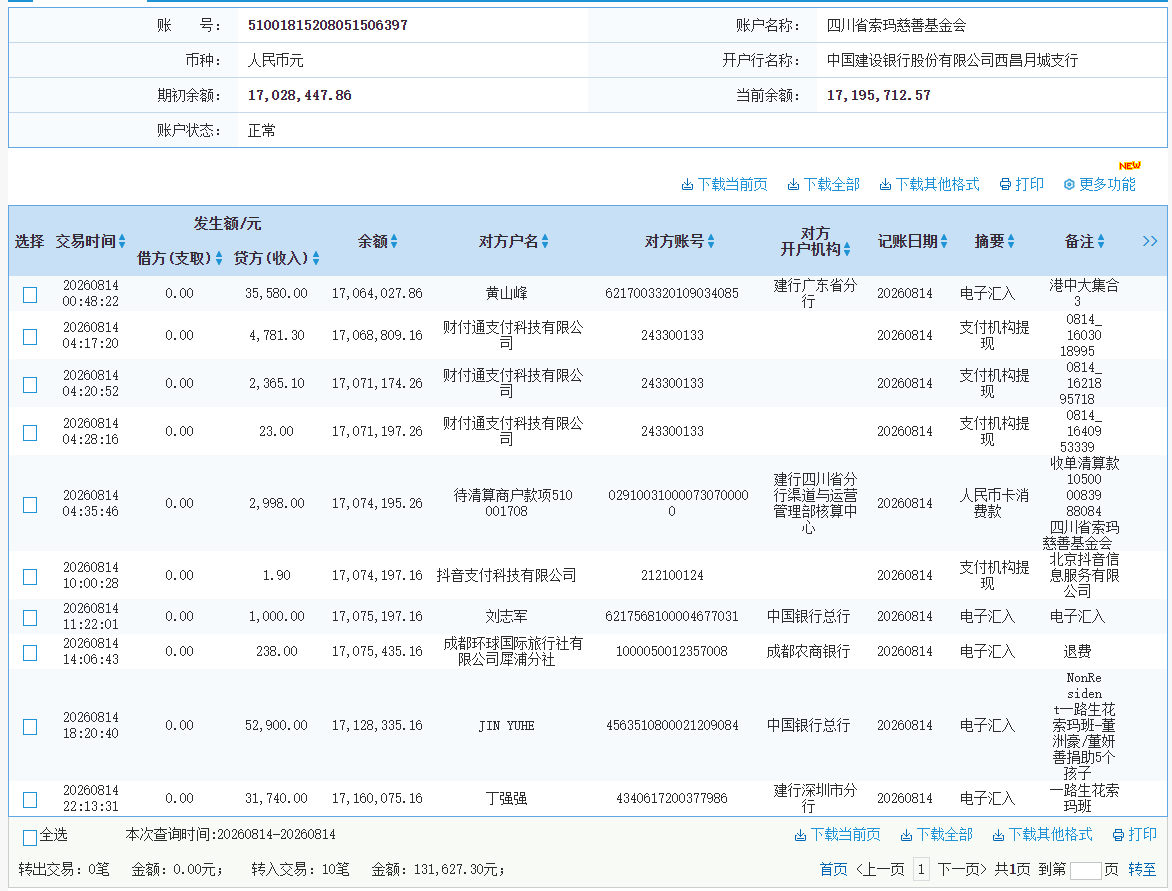Viewport: 1172px width, 891px height.
Task: Click bottom 下载全部 link
Action: [x=937, y=835]
